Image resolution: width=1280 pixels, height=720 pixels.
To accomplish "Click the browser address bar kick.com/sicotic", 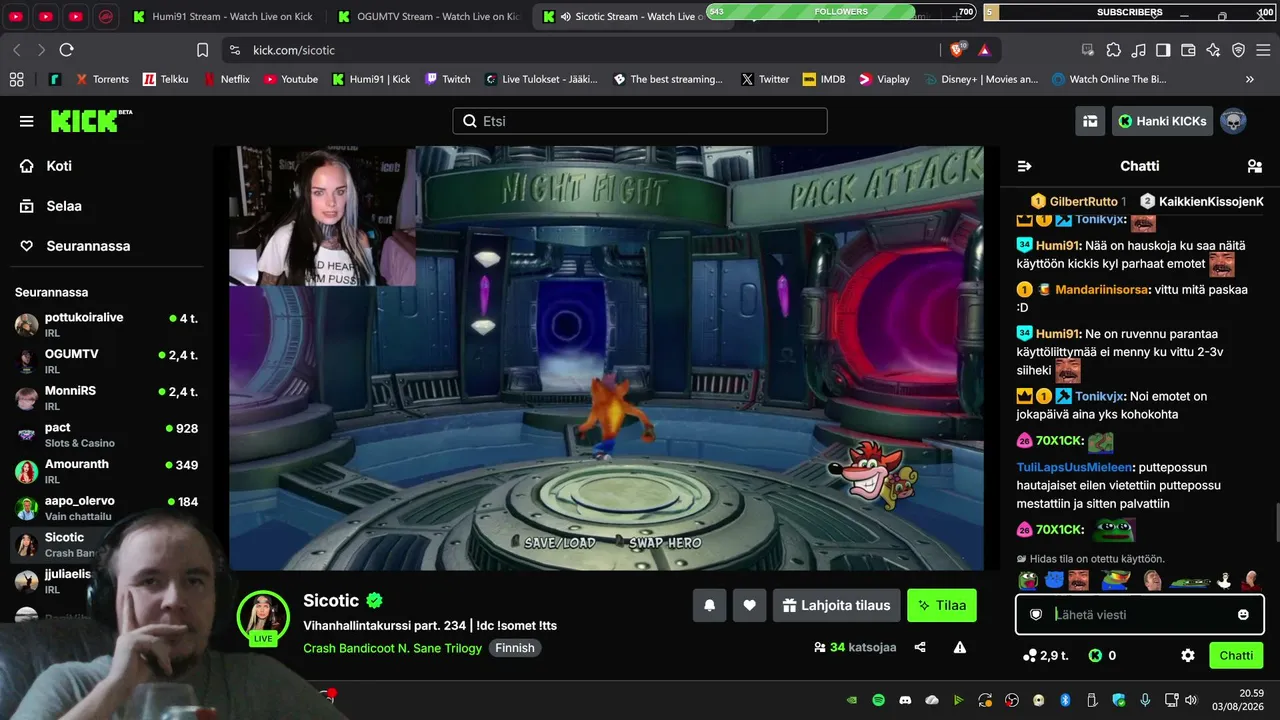I will 580,50.
